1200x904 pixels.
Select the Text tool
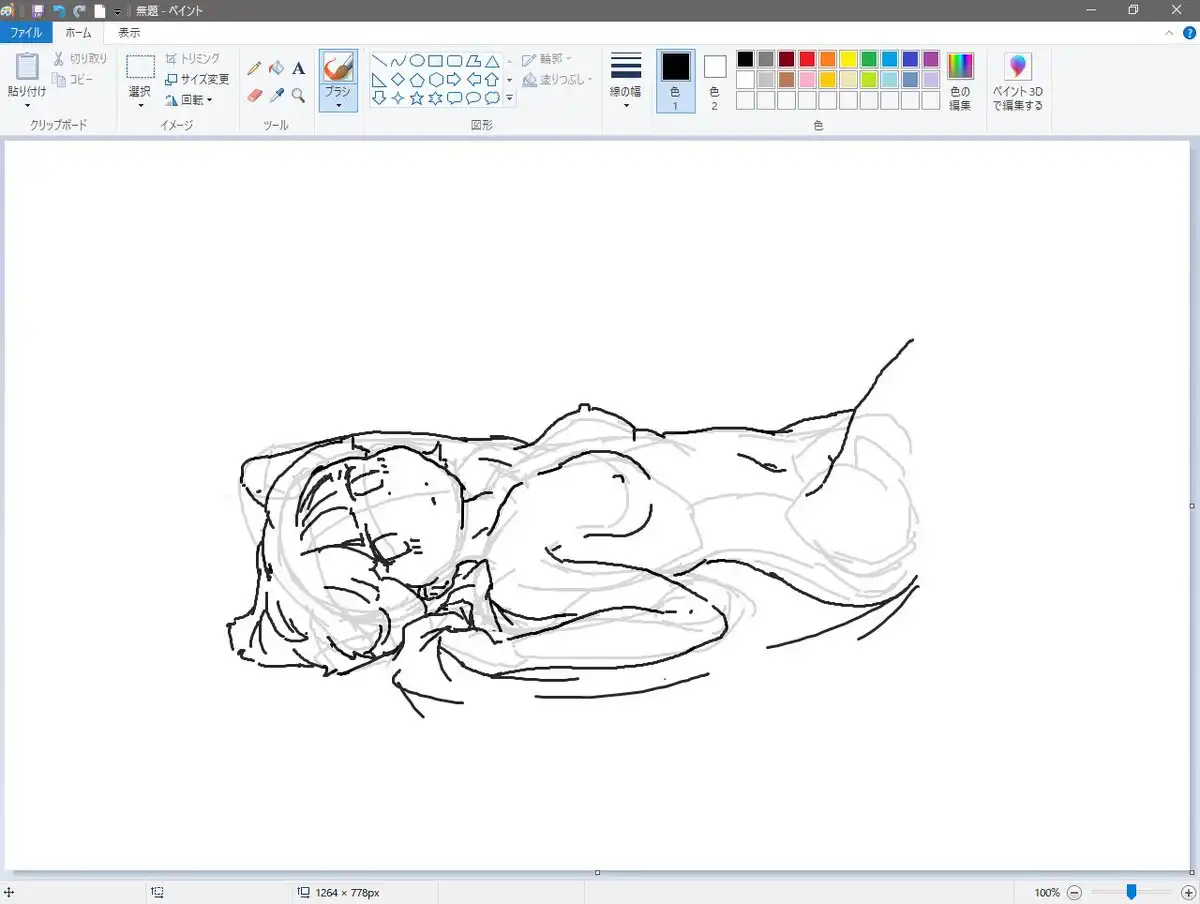(298, 68)
